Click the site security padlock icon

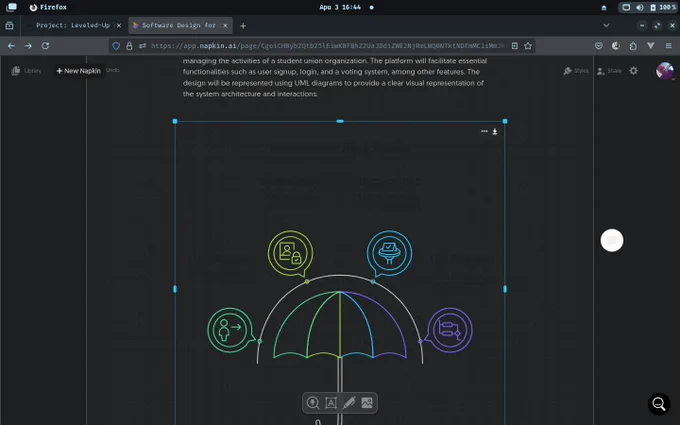[129, 46]
